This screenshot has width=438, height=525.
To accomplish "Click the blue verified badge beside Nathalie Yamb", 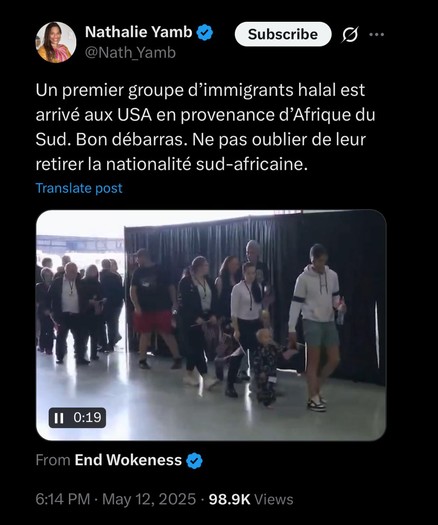I will [205, 32].
